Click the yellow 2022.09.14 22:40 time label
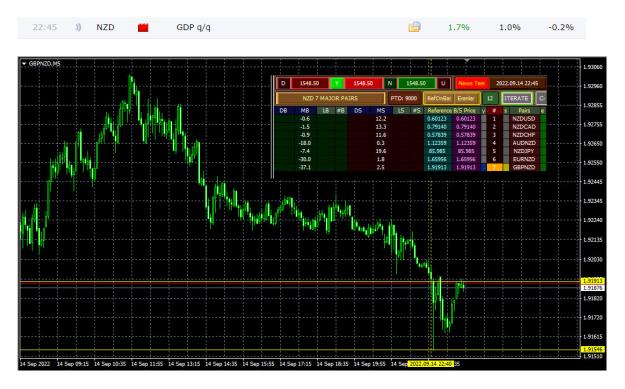The height and width of the screenshot is (389, 625). (x=430, y=364)
